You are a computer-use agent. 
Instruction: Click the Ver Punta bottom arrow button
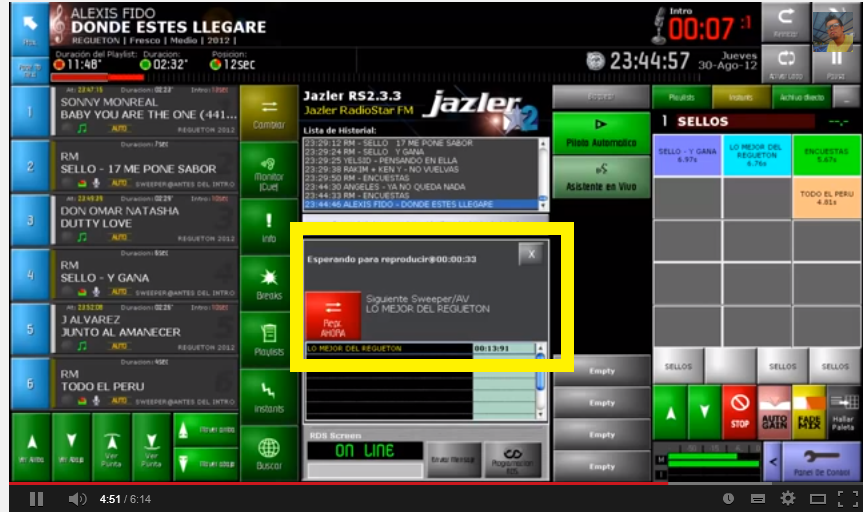[x=151, y=447]
